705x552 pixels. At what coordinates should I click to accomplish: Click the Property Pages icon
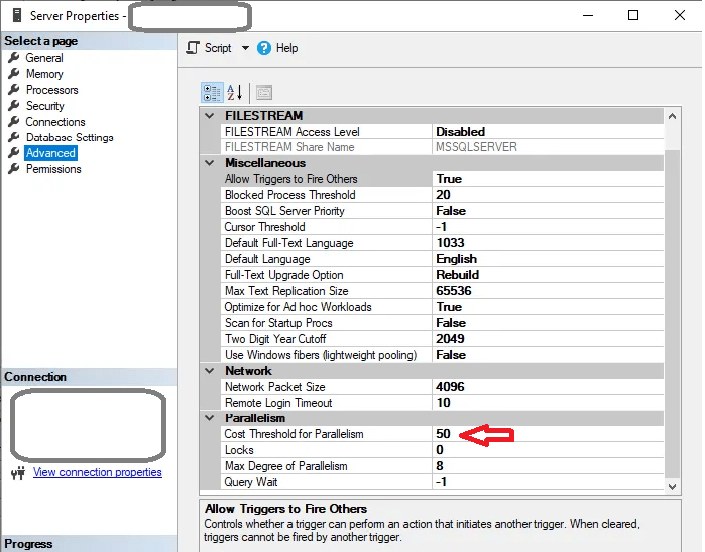click(264, 92)
